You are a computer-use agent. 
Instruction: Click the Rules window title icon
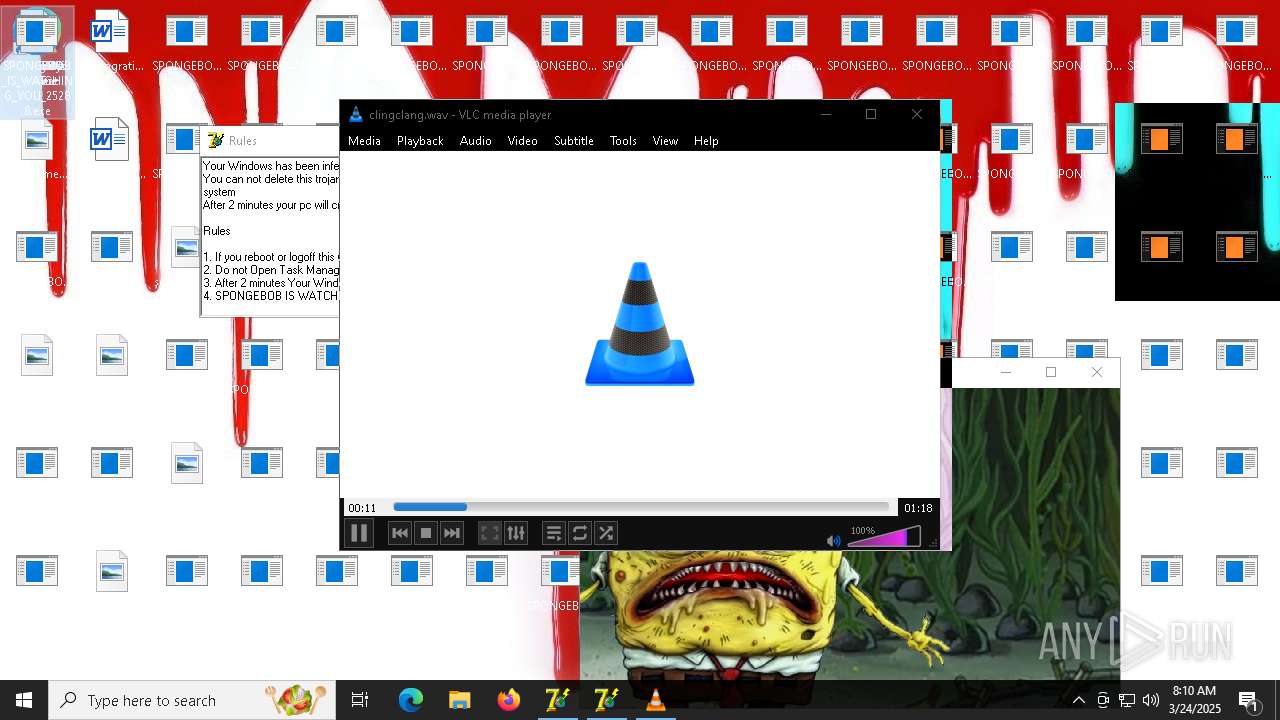click(215, 141)
